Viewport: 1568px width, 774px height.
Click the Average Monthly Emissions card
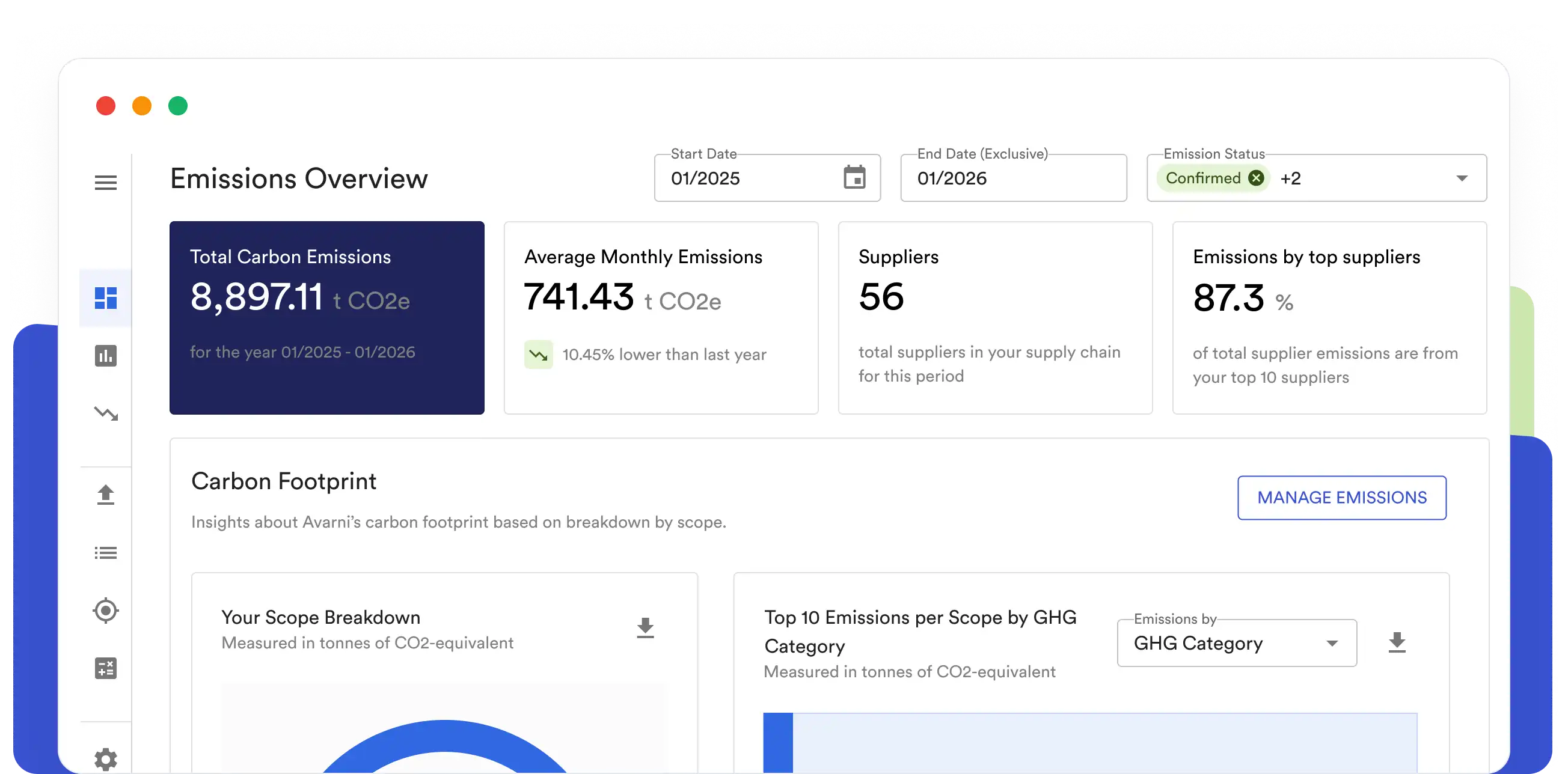pyautogui.click(x=660, y=318)
